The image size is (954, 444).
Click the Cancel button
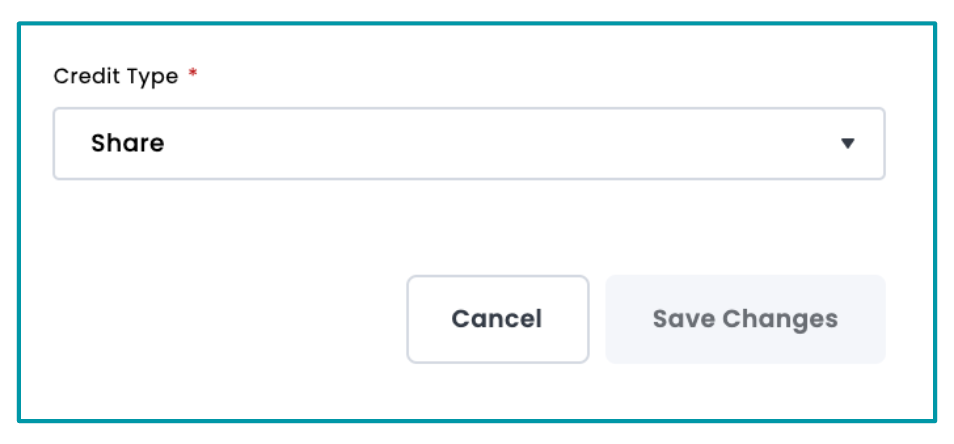(497, 319)
